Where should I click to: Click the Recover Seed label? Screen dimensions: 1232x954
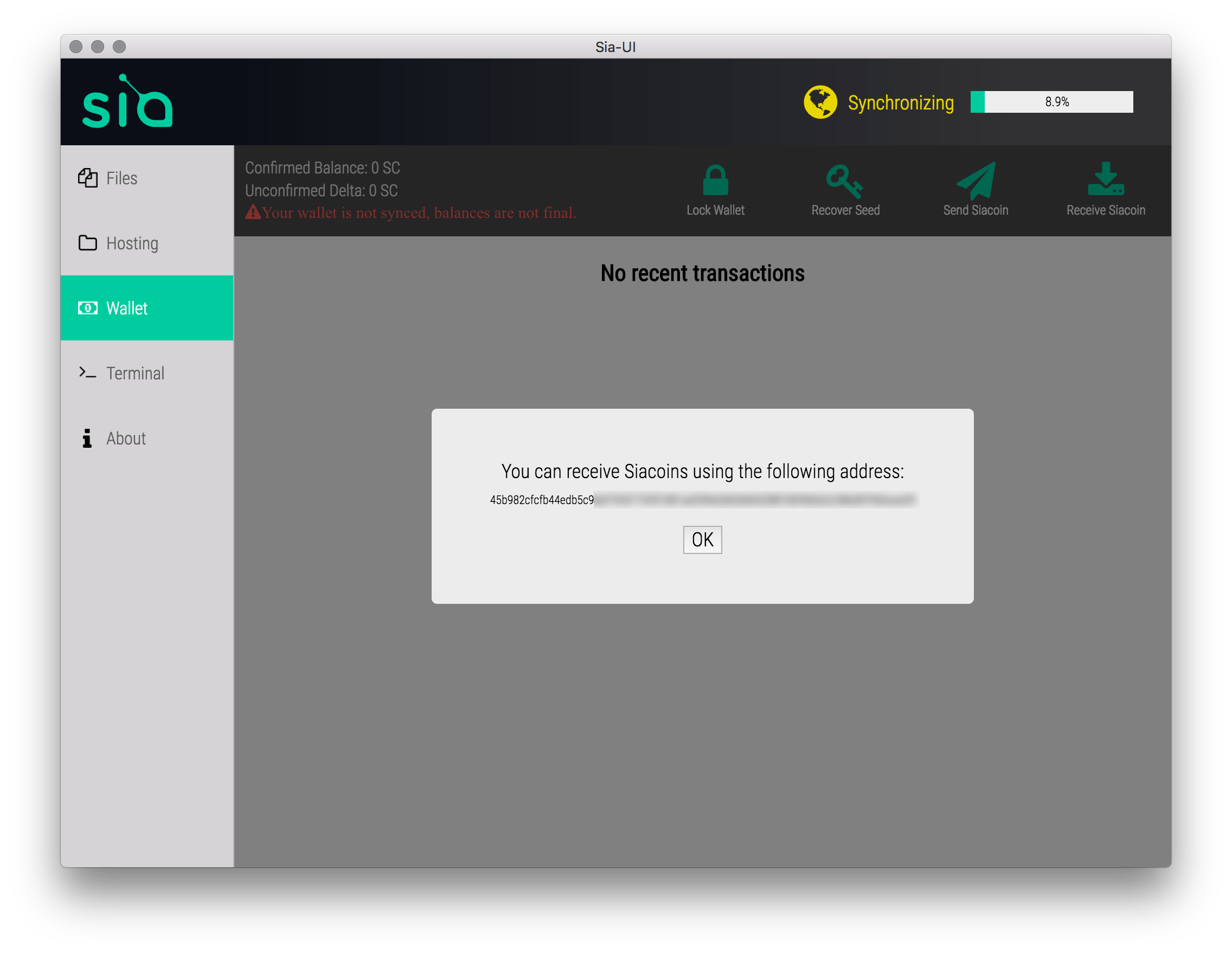845,210
